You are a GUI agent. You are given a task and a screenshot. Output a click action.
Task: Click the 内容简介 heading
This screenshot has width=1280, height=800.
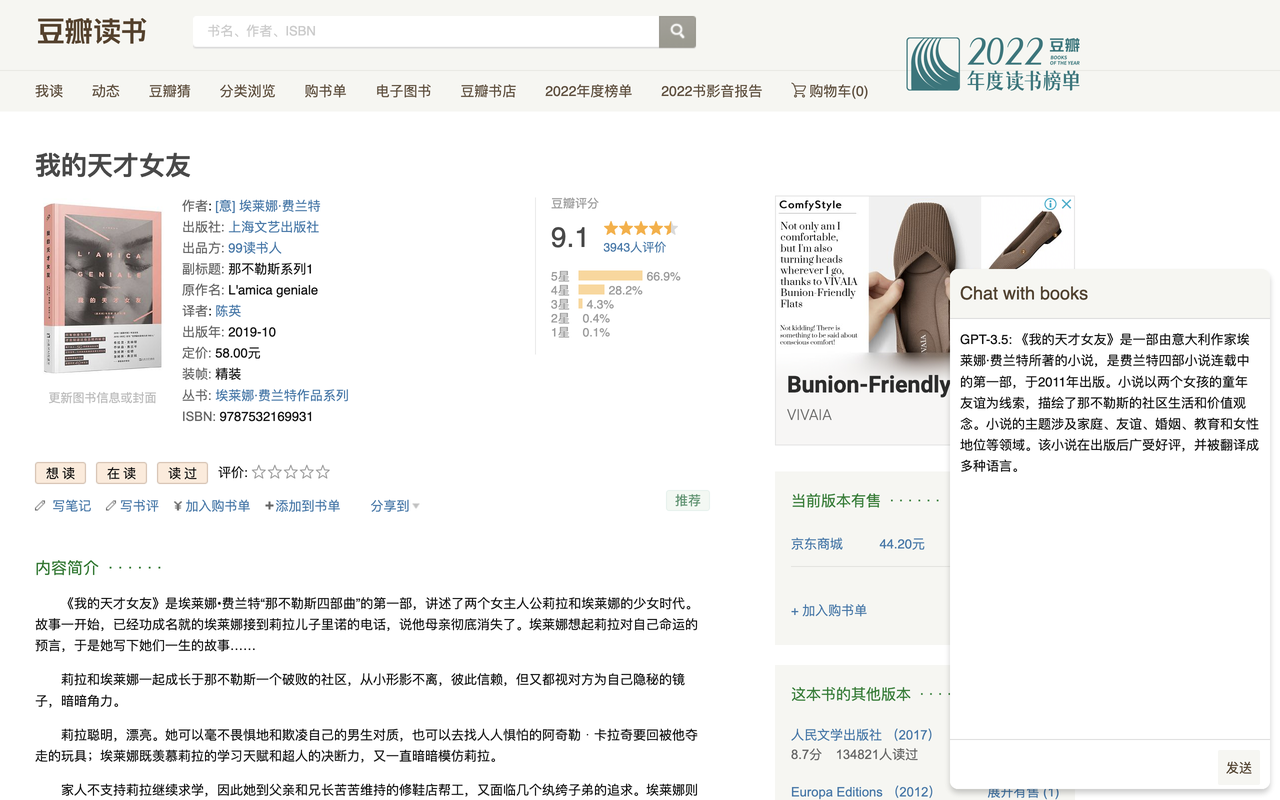[67, 568]
